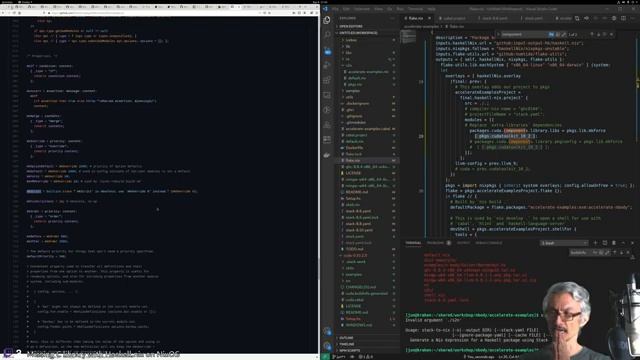This screenshot has width=640, height=360.
Task: Go to next match in editor find widget
Action: [598, 35]
